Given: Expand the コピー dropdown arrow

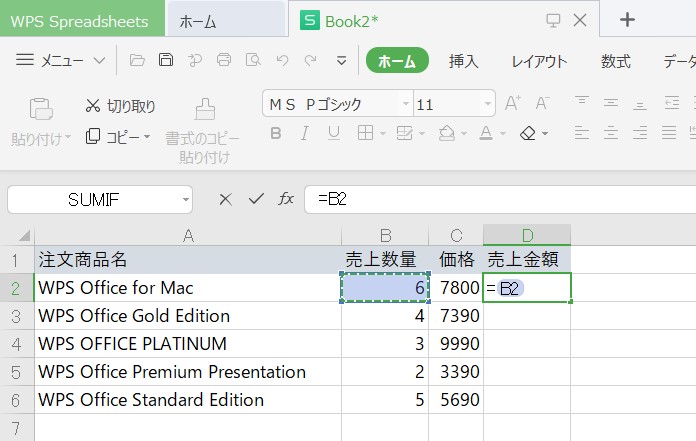Looking at the screenshot, I should (x=147, y=137).
